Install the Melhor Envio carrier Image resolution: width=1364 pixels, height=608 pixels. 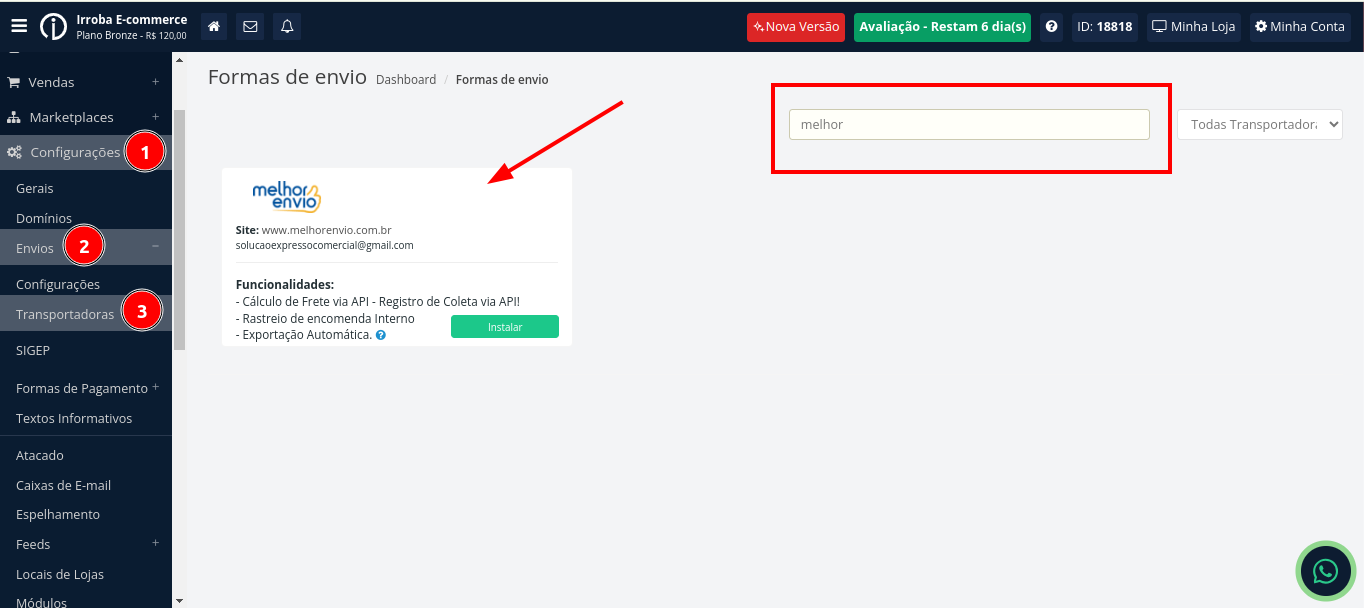pos(505,327)
